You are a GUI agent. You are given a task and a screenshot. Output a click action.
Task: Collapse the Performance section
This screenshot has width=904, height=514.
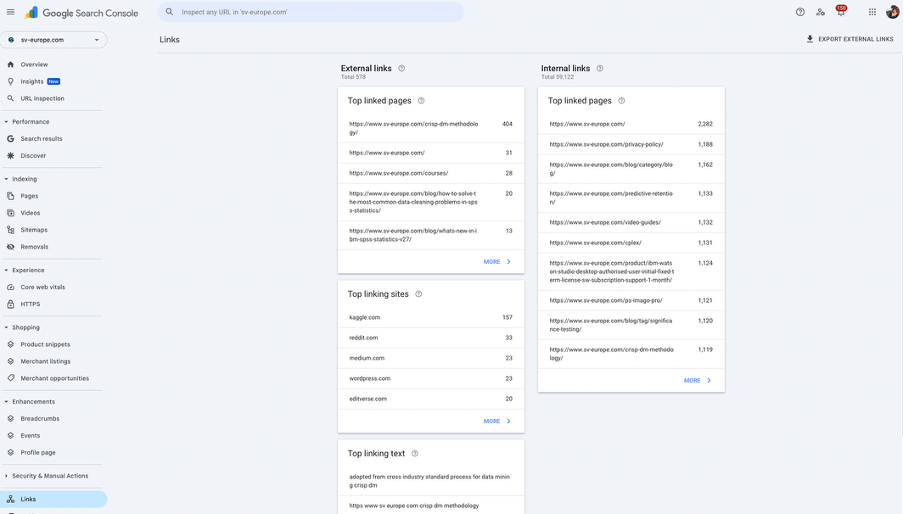[6, 122]
